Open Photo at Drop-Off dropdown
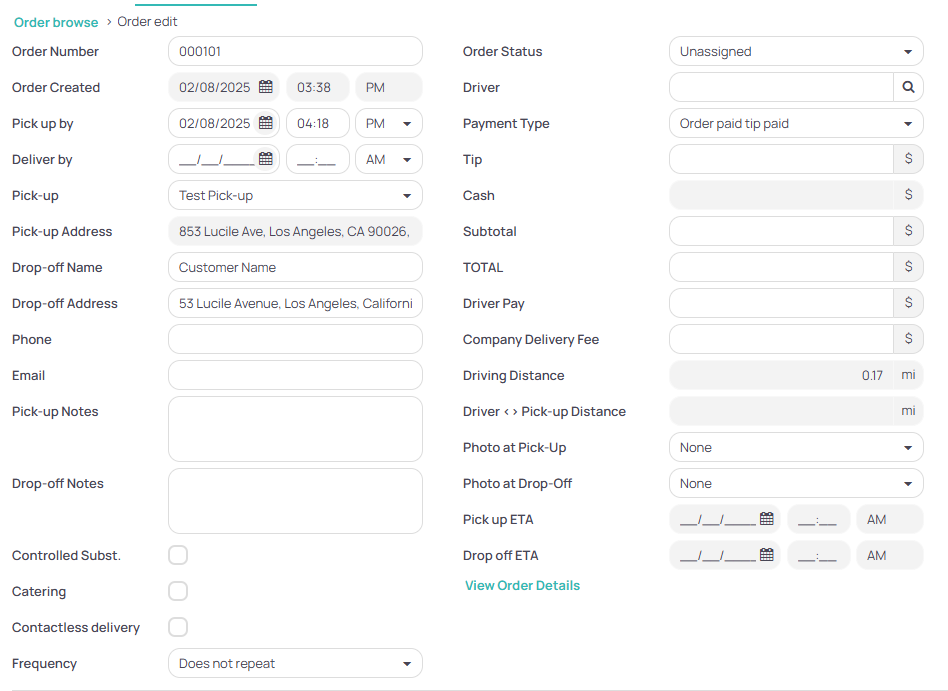The image size is (948, 691). (x=796, y=483)
